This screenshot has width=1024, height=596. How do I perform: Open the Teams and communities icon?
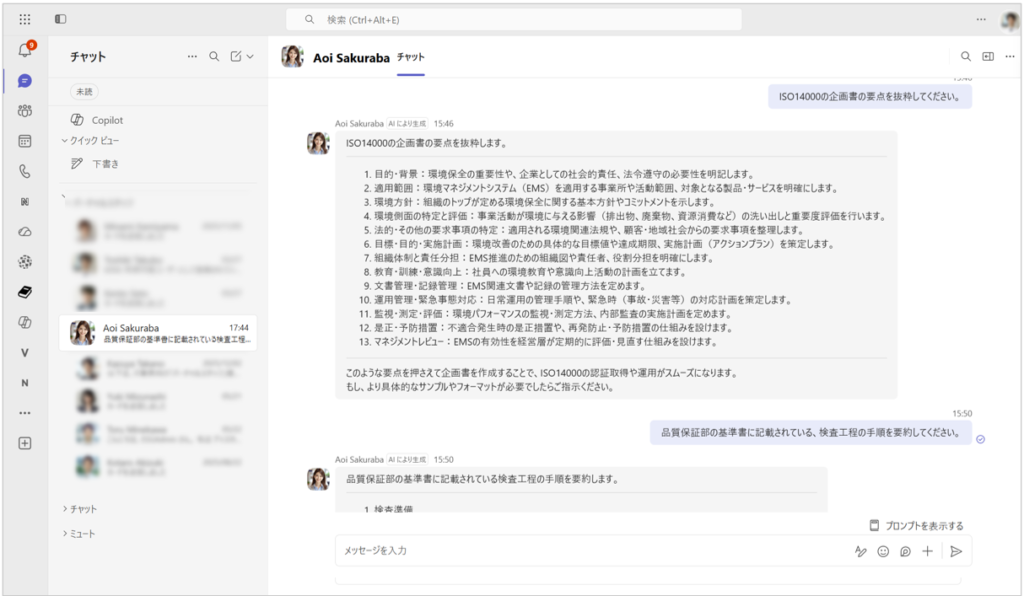(25, 111)
